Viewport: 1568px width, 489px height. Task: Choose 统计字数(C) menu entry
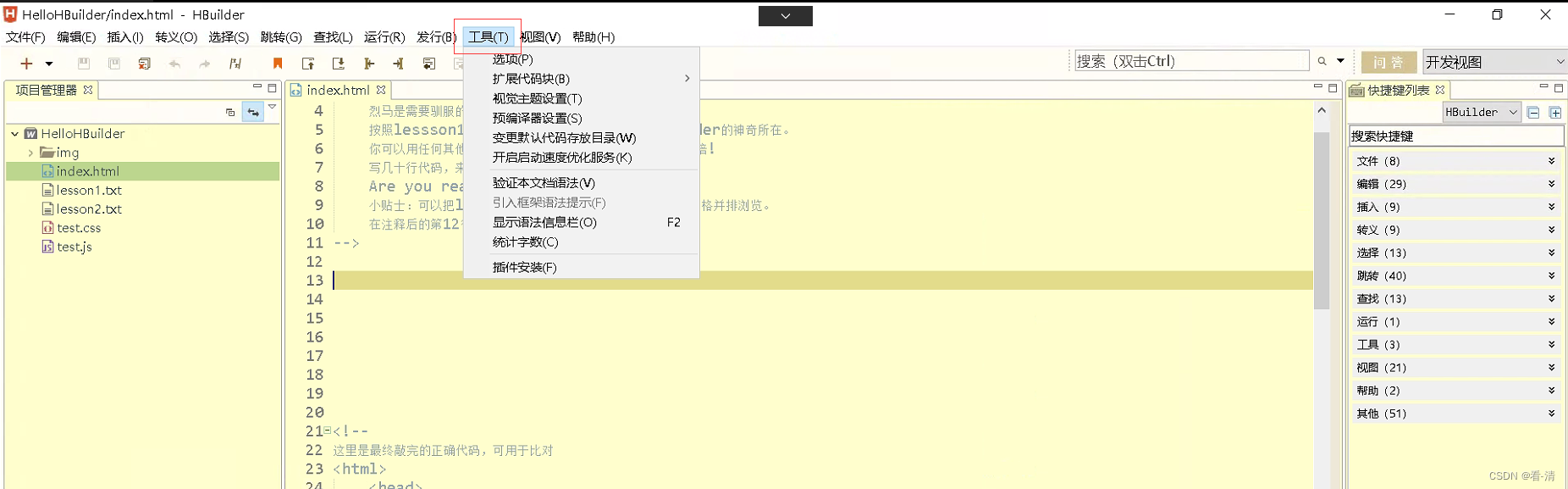pos(582,242)
